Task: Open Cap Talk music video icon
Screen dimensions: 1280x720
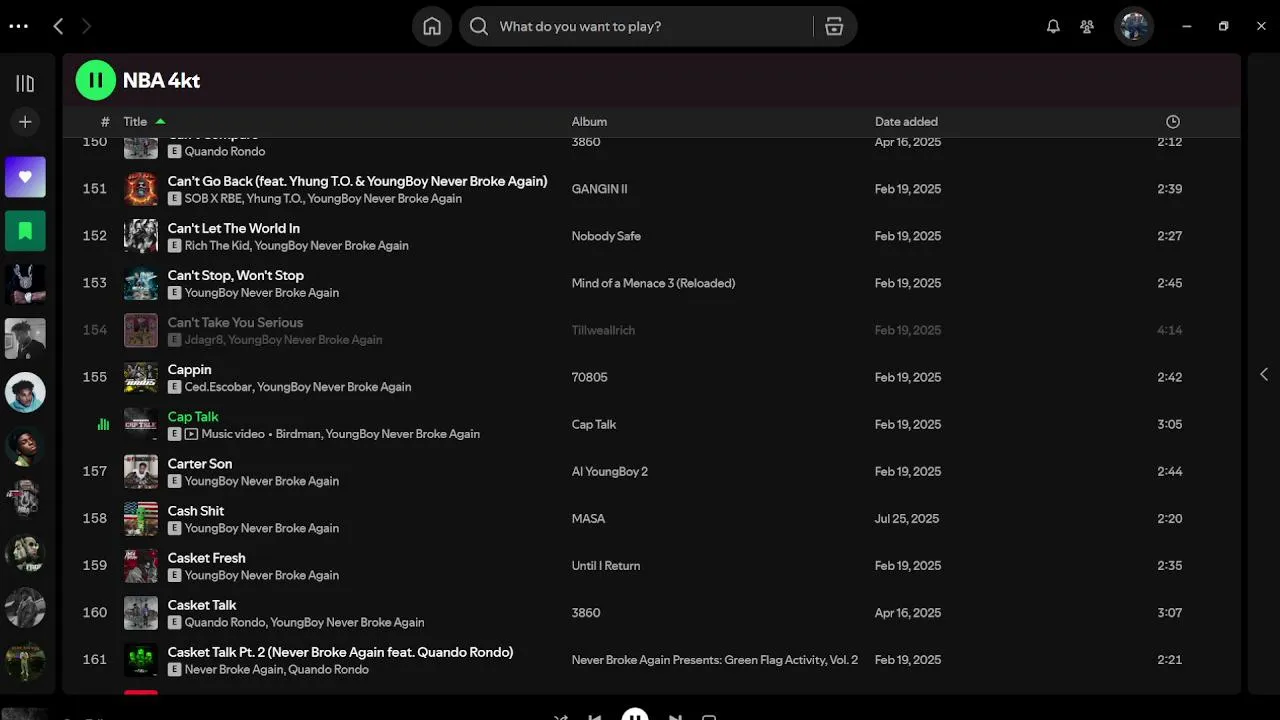Action: tap(192, 434)
